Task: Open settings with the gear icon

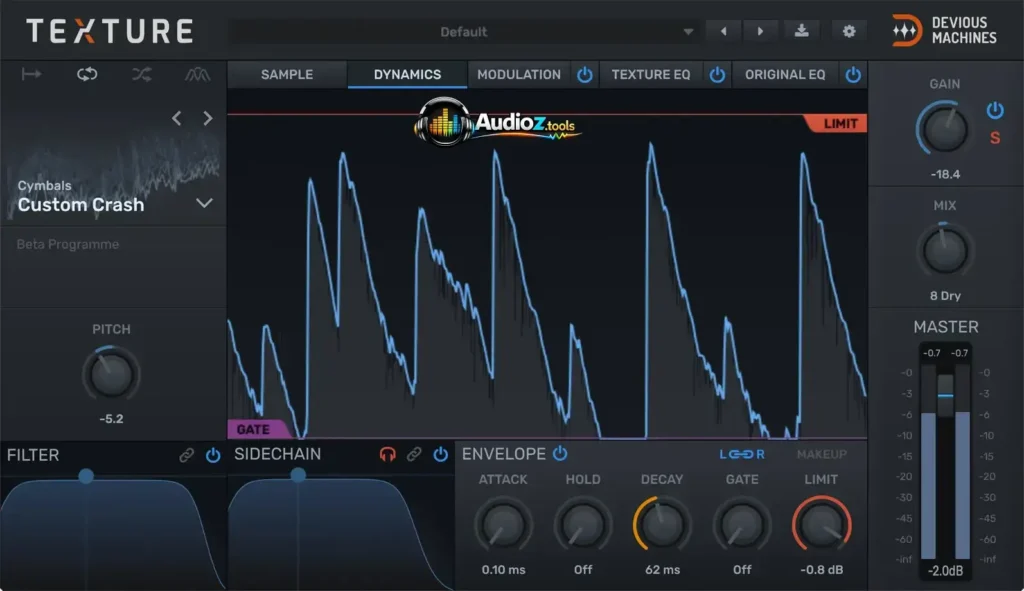Action: [x=849, y=31]
